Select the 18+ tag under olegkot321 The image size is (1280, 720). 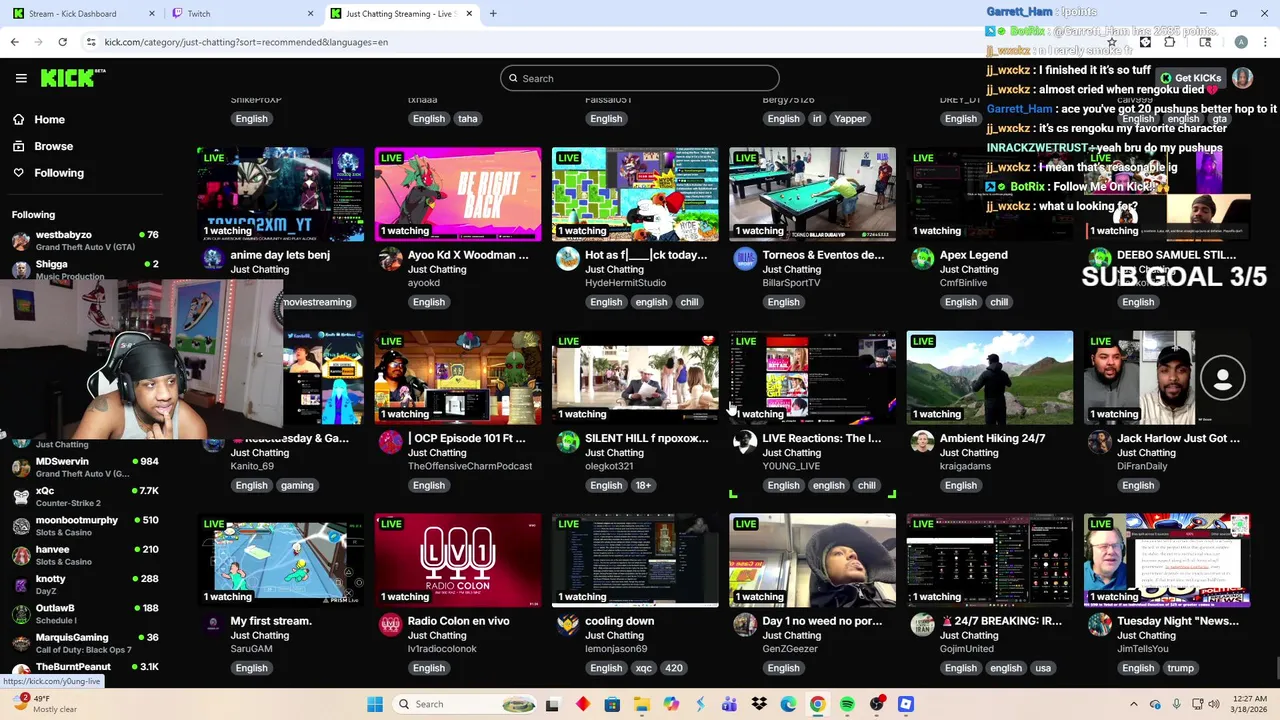click(643, 485)
